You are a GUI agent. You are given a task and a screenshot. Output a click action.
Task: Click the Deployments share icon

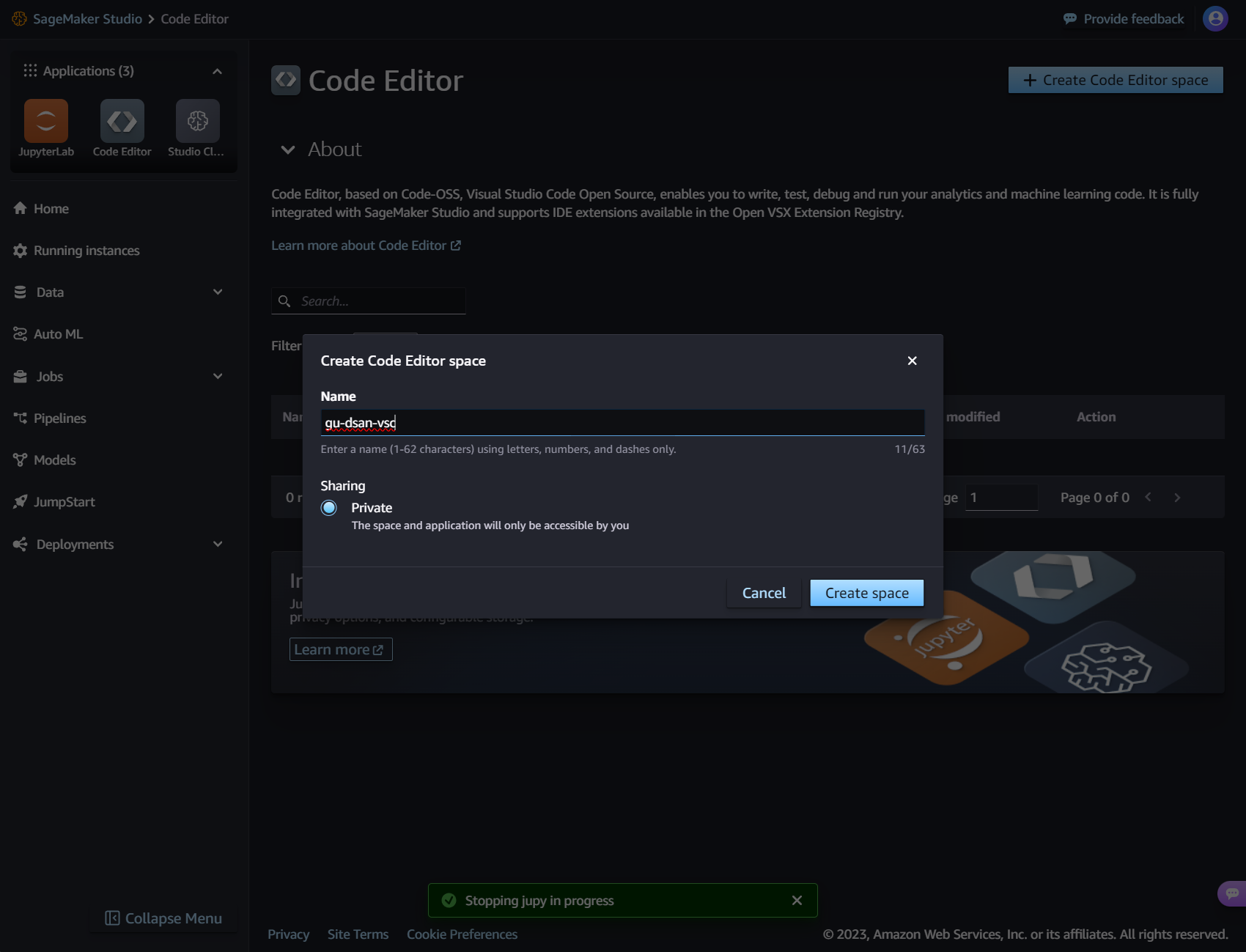(21, 544)
